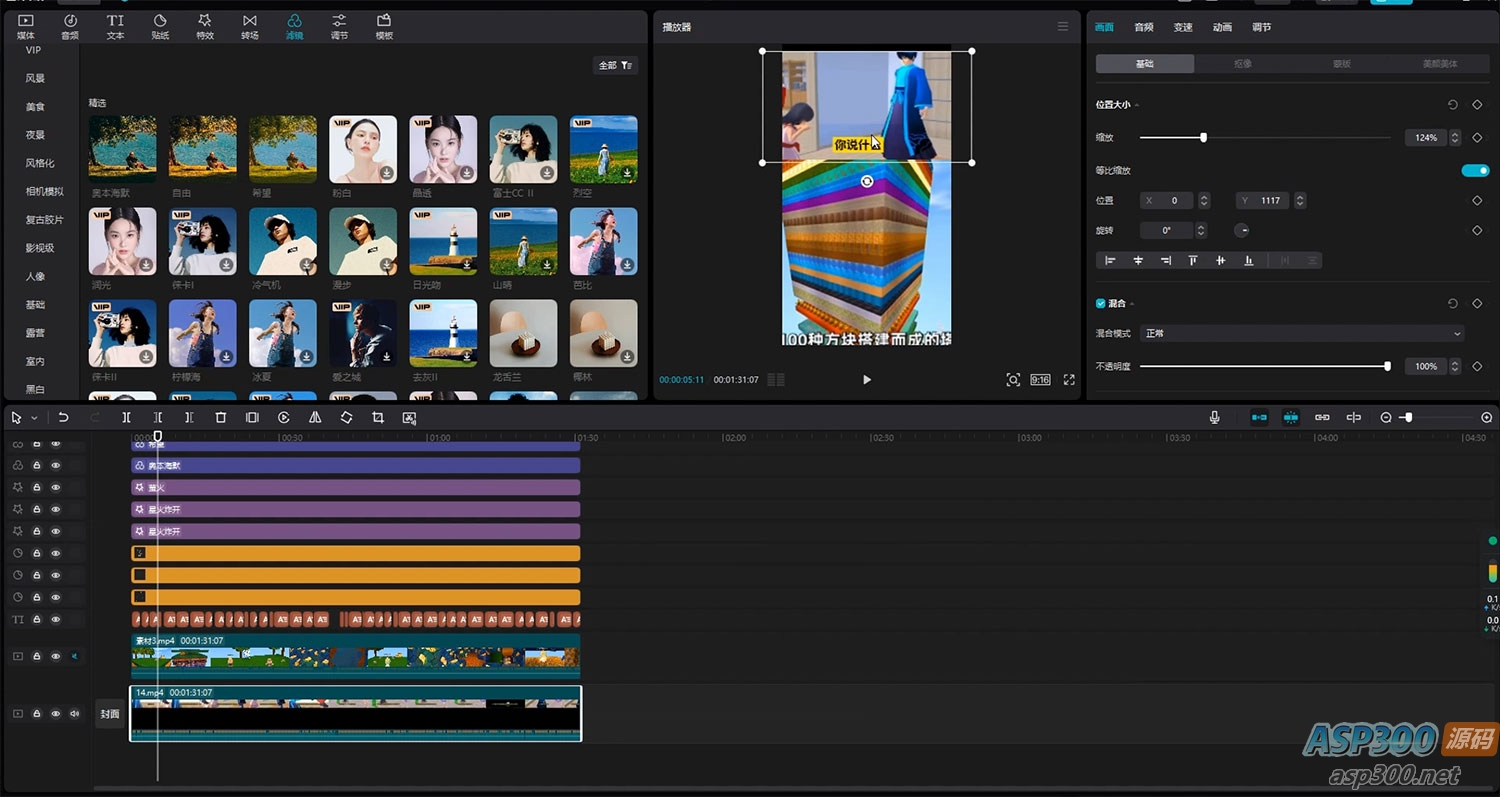Click the mirror flip icon in timeline toolbar
This screenshot has width=1500, height=797.
(x=315, y=418)
